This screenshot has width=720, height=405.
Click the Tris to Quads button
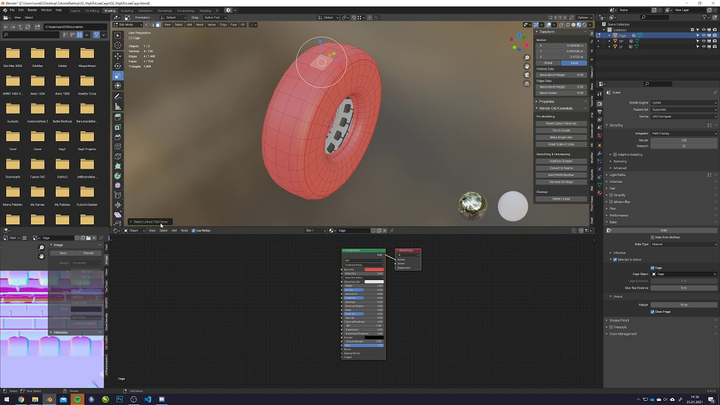click(561, 129)
